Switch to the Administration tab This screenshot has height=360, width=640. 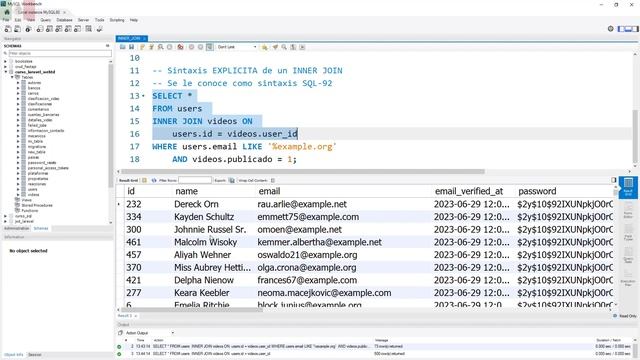pyautogui.click(x=16, y=229)
